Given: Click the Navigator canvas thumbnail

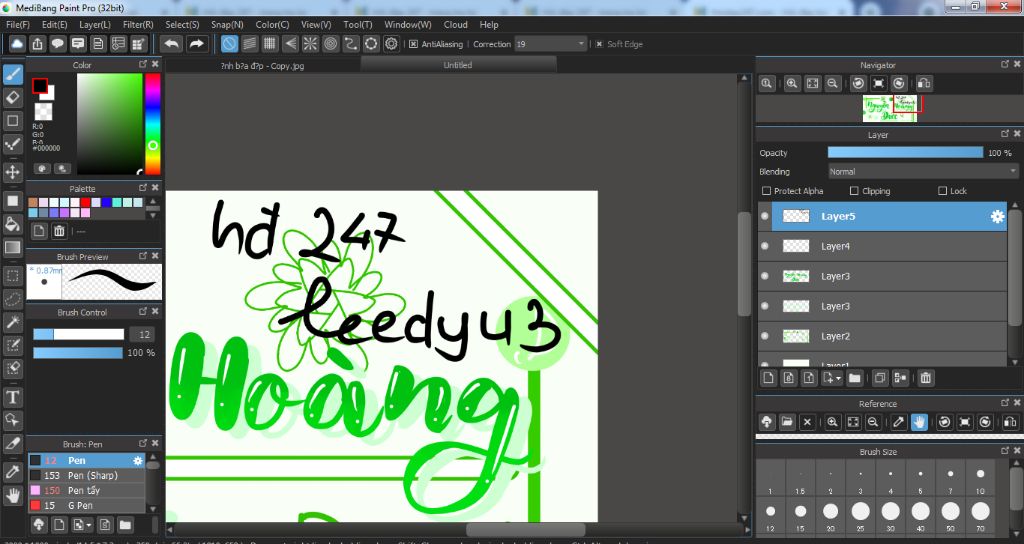Looking at the screenshot, I should 889,108.
